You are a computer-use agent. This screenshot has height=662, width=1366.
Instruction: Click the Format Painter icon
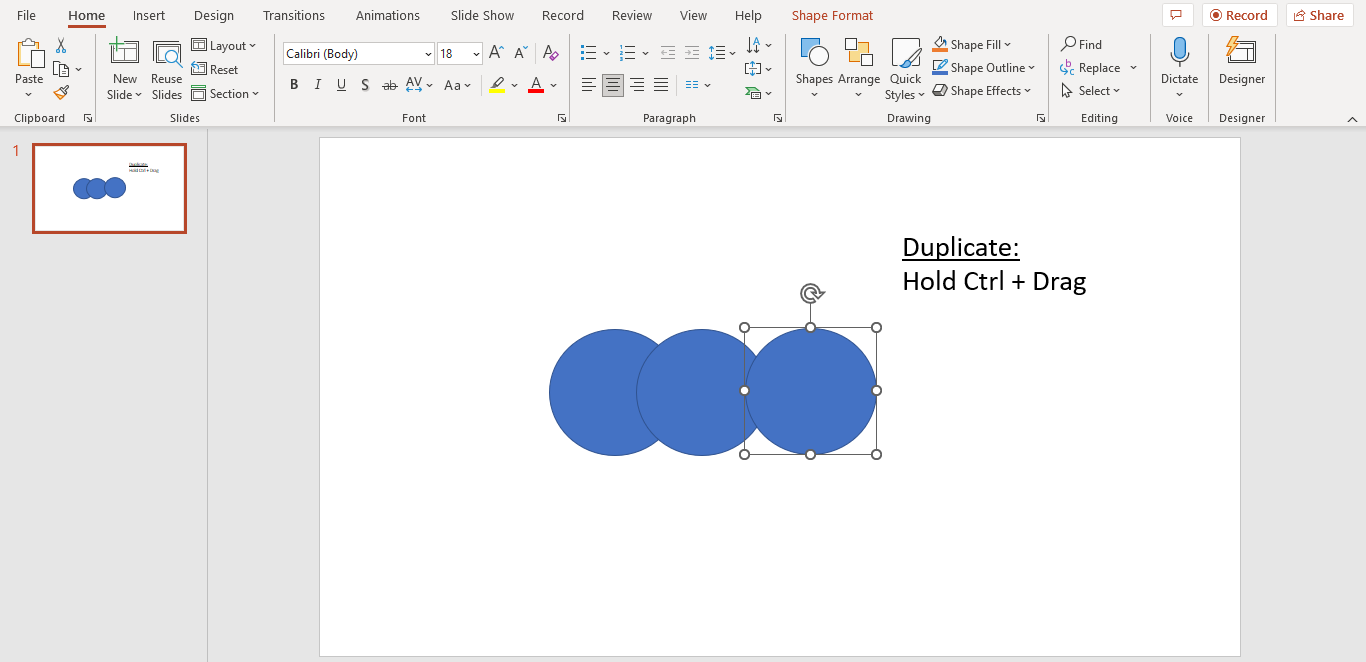click(60, 93)
